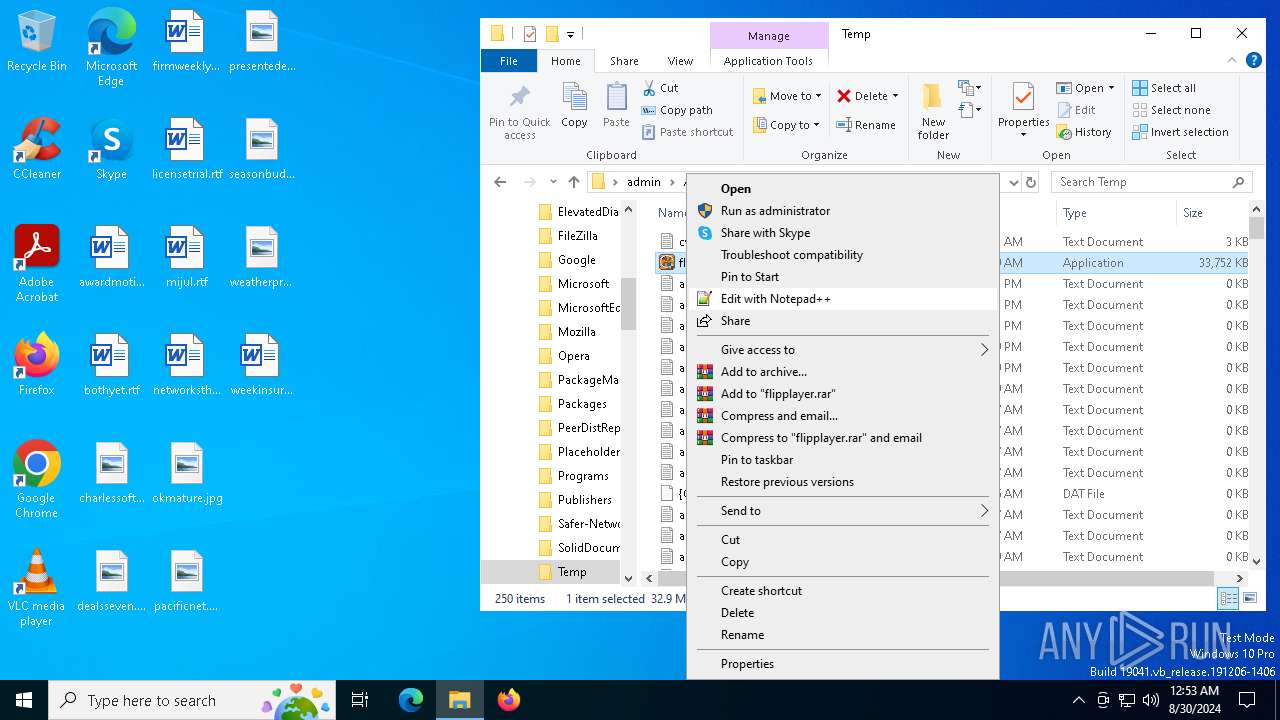The height and width of the screenshot is (720, 1280).
Task: Click Select none in ribbon
Action: 1171,110
